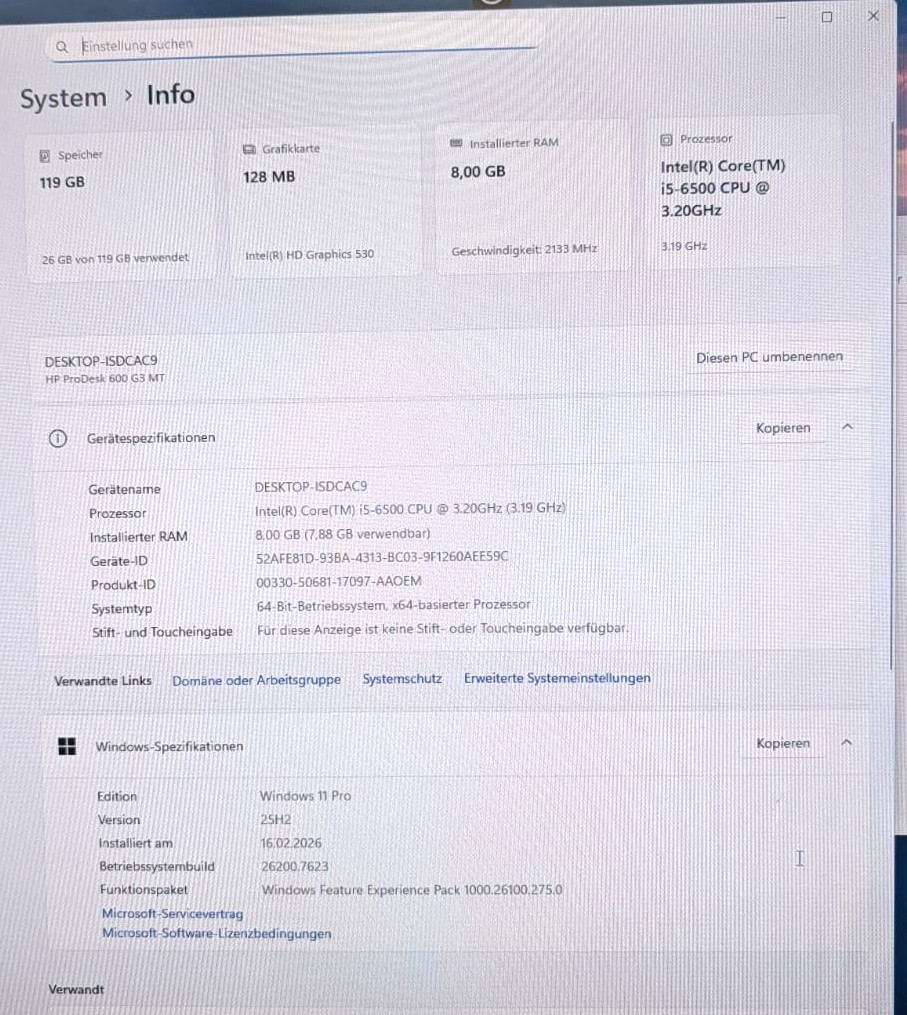Viewport: 907px width, 1015px height.
Task: Open Microsoft-Servicevertrag link
Action: coord(172,913)
